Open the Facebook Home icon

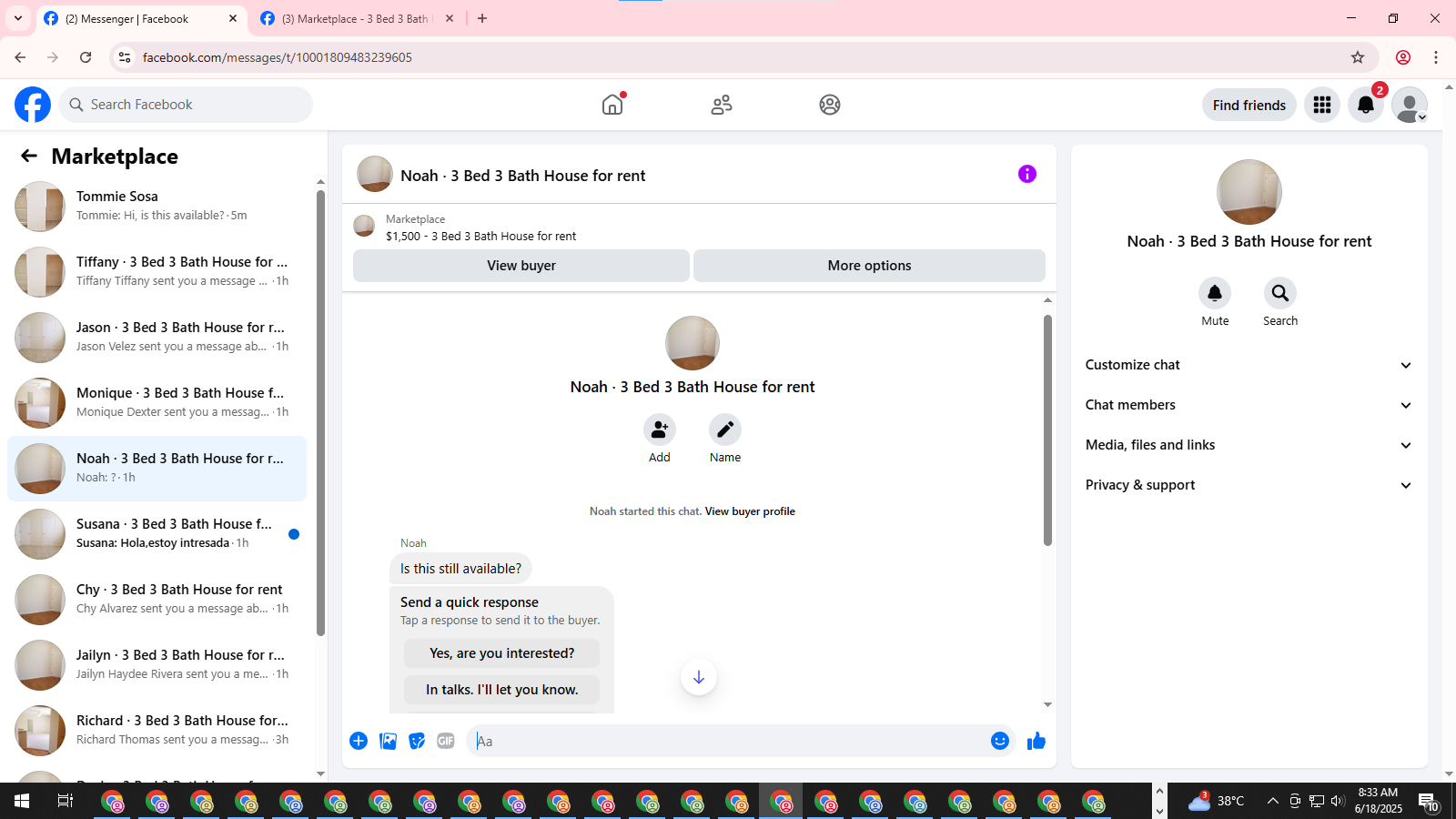[612, 105]
